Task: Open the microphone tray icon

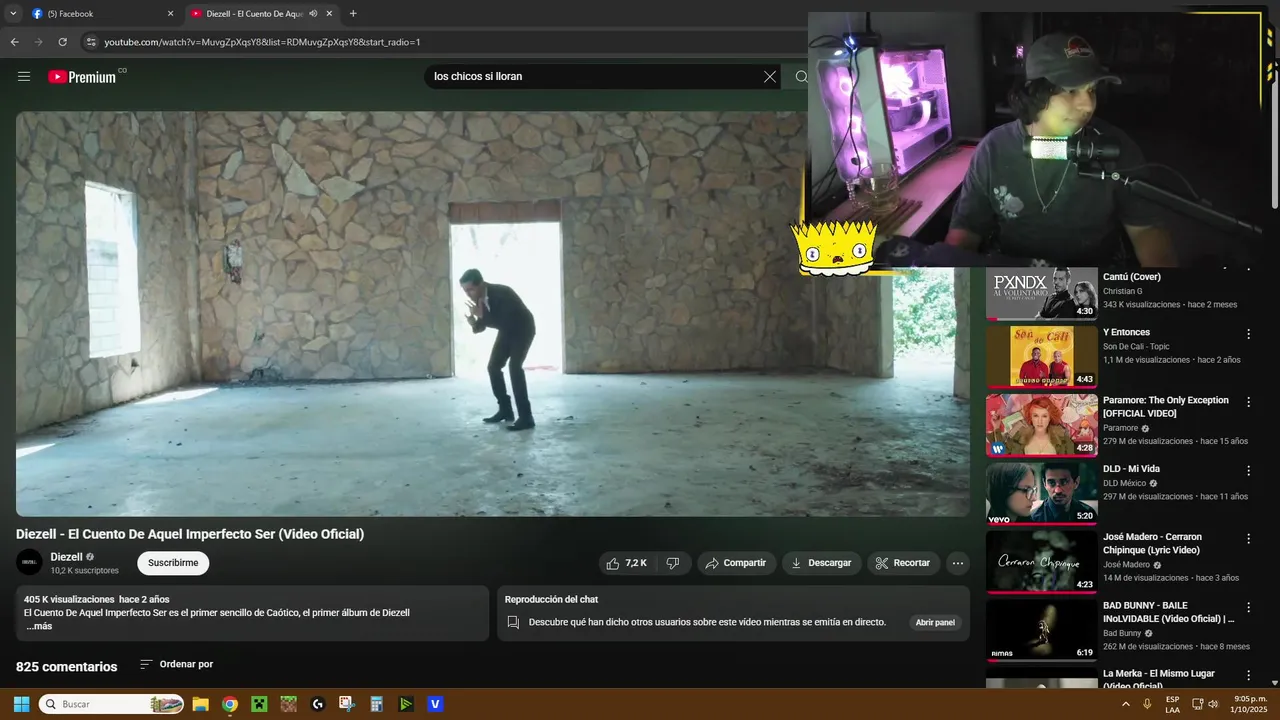Action: (x=1146, y=704)
